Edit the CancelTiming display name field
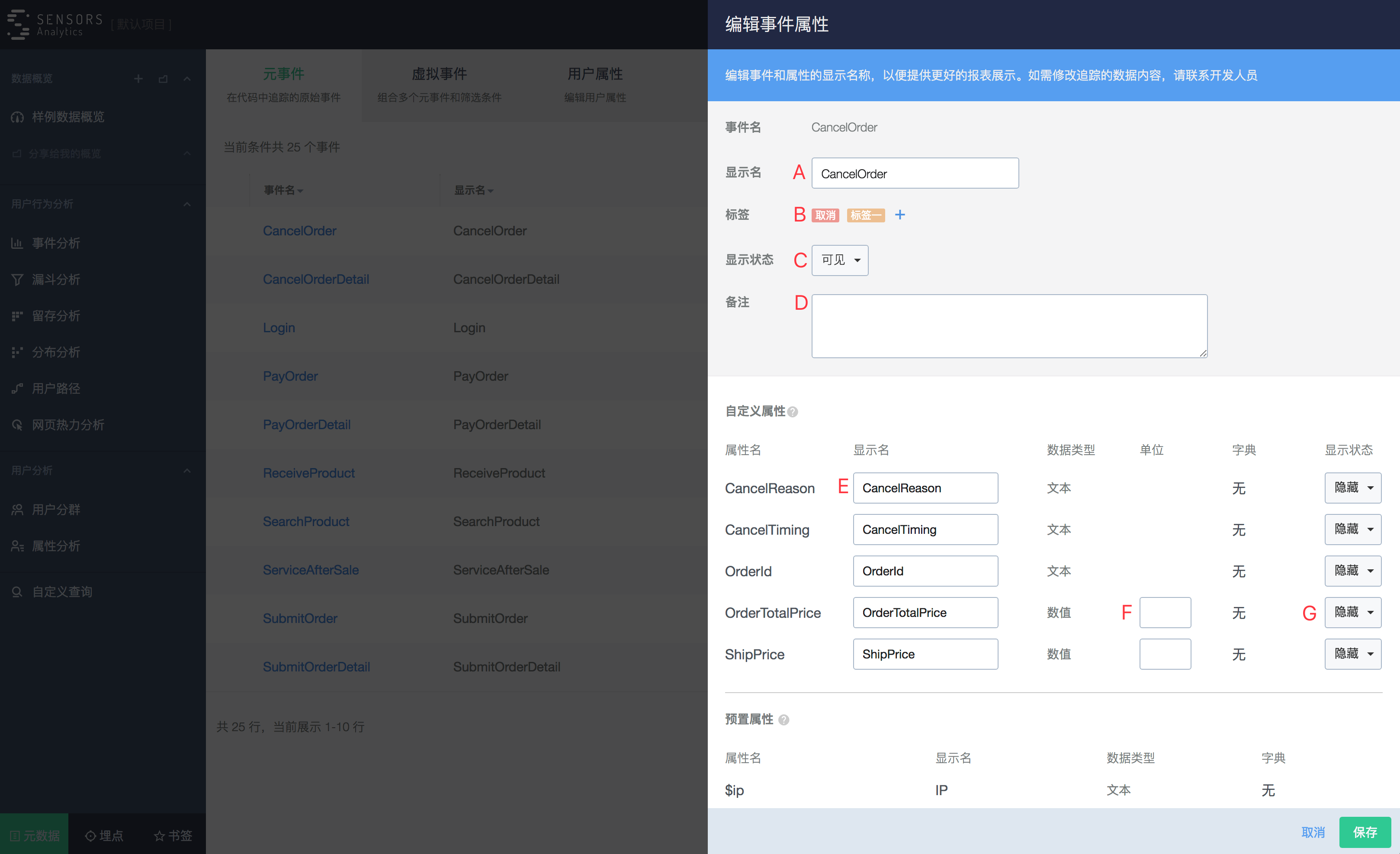The width and height of the screenshot is (1400, 854). [925, 530]
